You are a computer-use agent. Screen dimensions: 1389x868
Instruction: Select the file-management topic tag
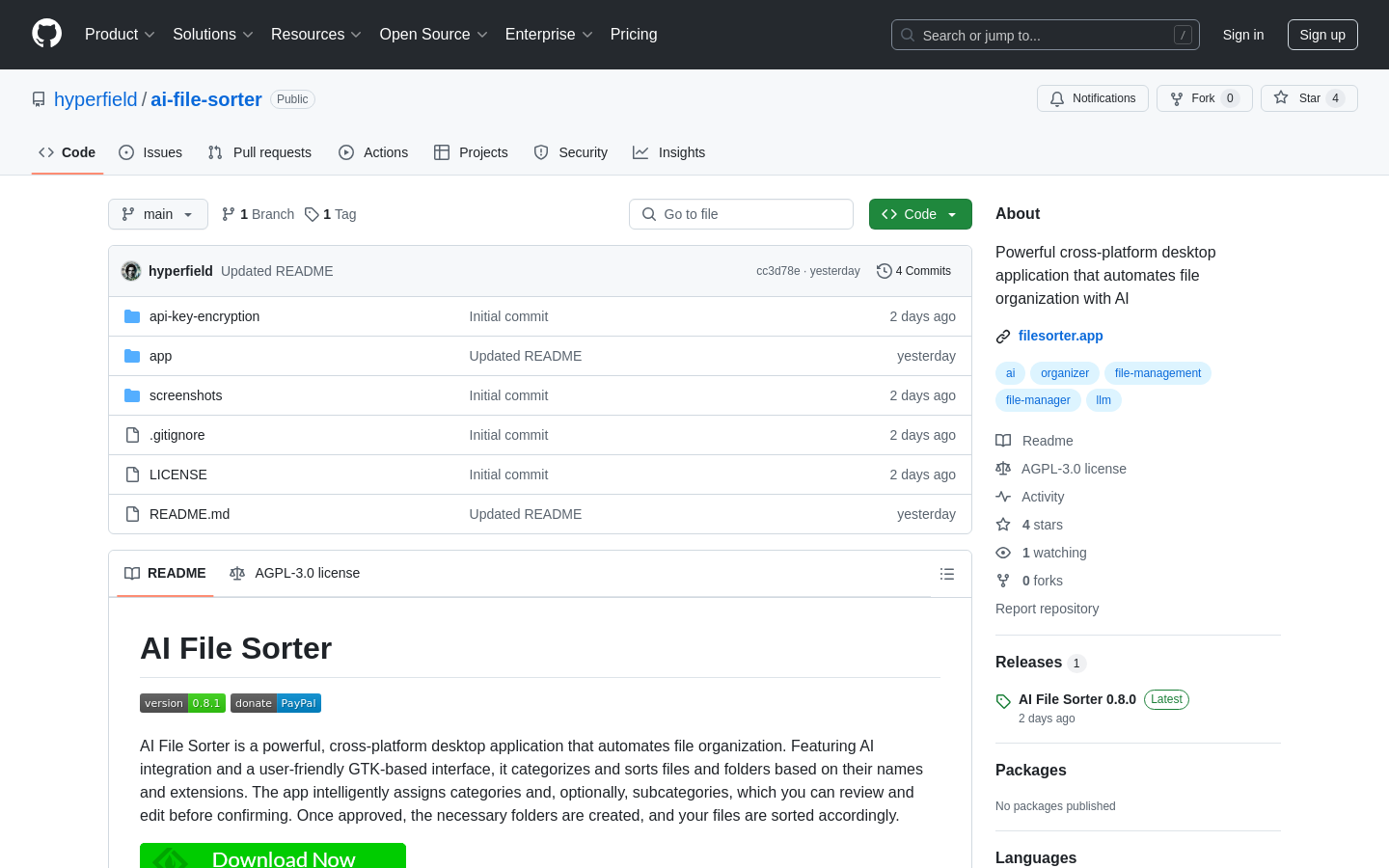tap(1157, 373)
